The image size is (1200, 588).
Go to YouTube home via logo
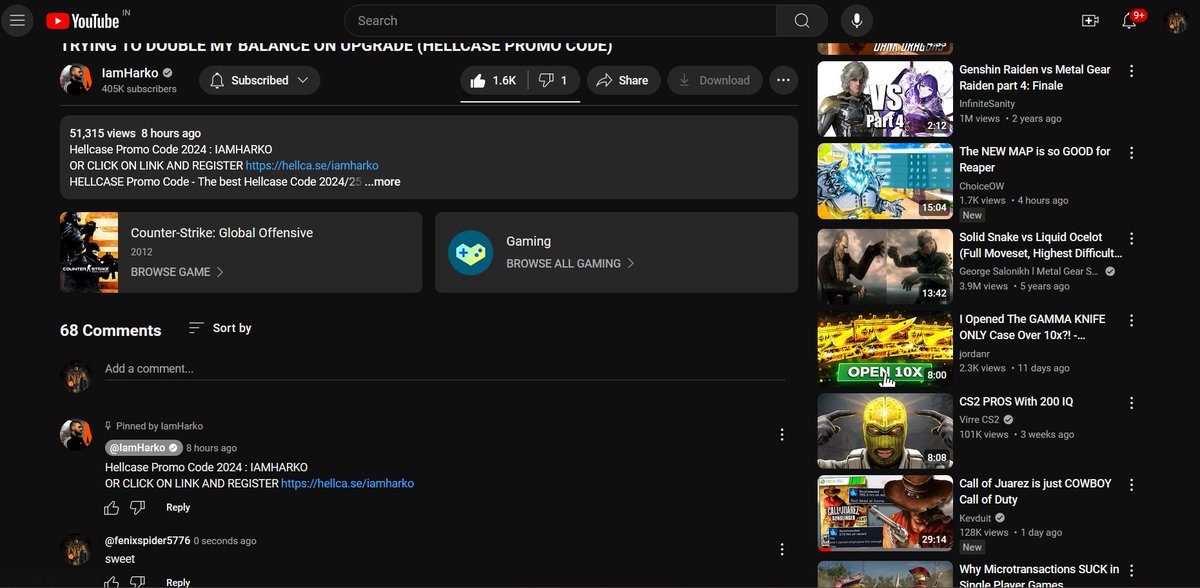click(x=83, y=20)
